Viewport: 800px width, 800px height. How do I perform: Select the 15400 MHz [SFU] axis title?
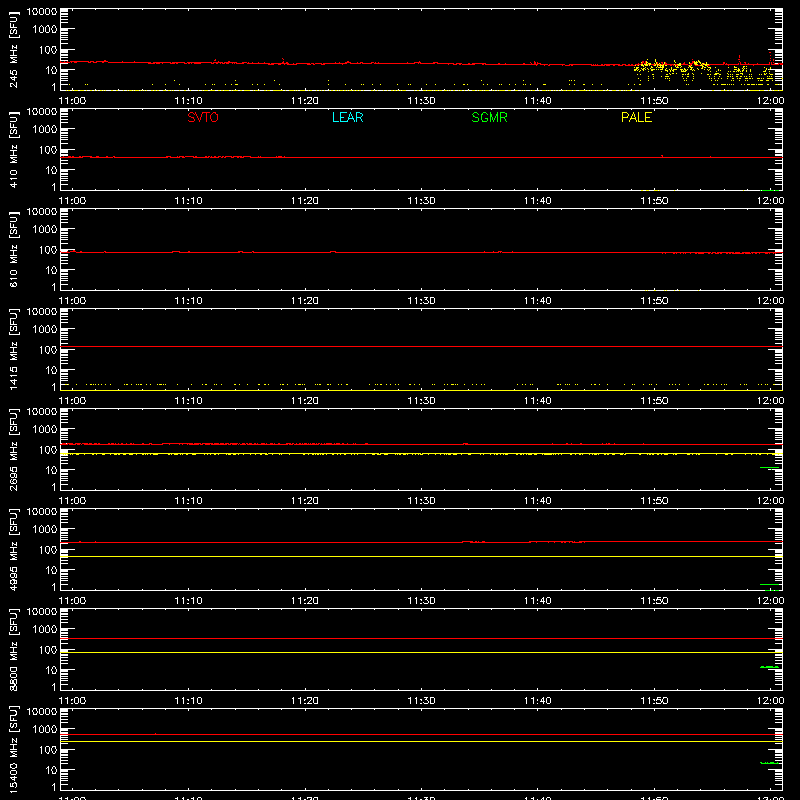click(13, 749)
